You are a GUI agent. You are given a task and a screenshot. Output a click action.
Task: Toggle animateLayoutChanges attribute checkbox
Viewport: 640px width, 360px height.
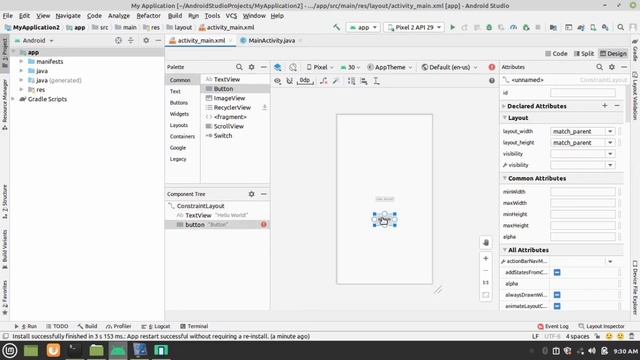(557, 306)
